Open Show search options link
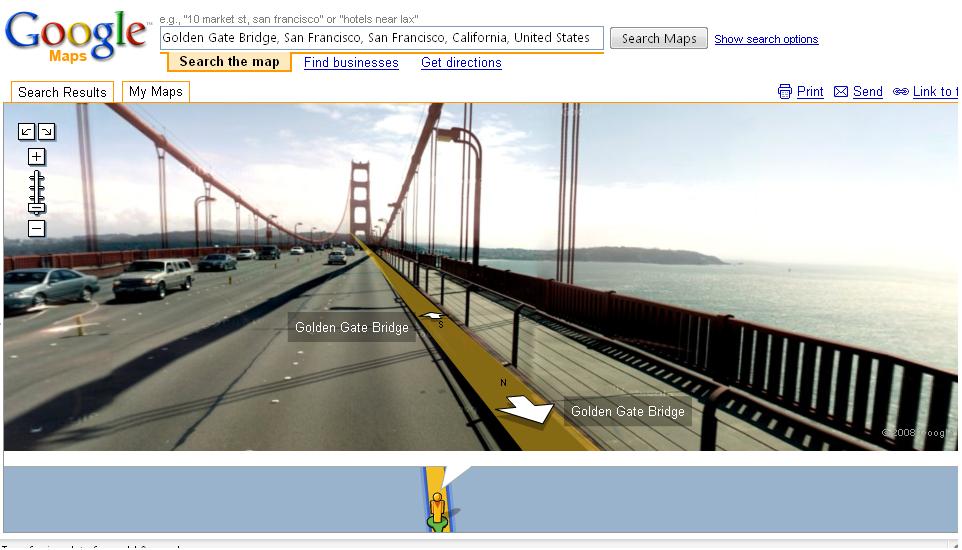This screenshot has height=550, width=962. pyautogui.click(x=766, y=39)
